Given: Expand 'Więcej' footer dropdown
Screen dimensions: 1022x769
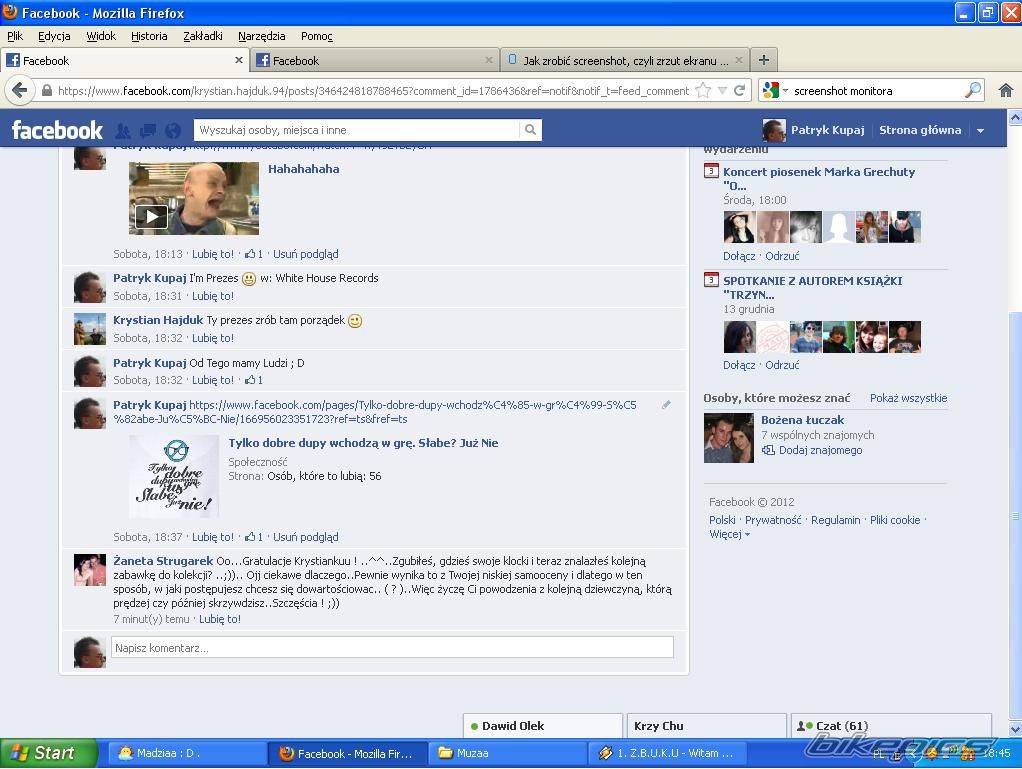Looking at the screenshot, I should point(729,534).
